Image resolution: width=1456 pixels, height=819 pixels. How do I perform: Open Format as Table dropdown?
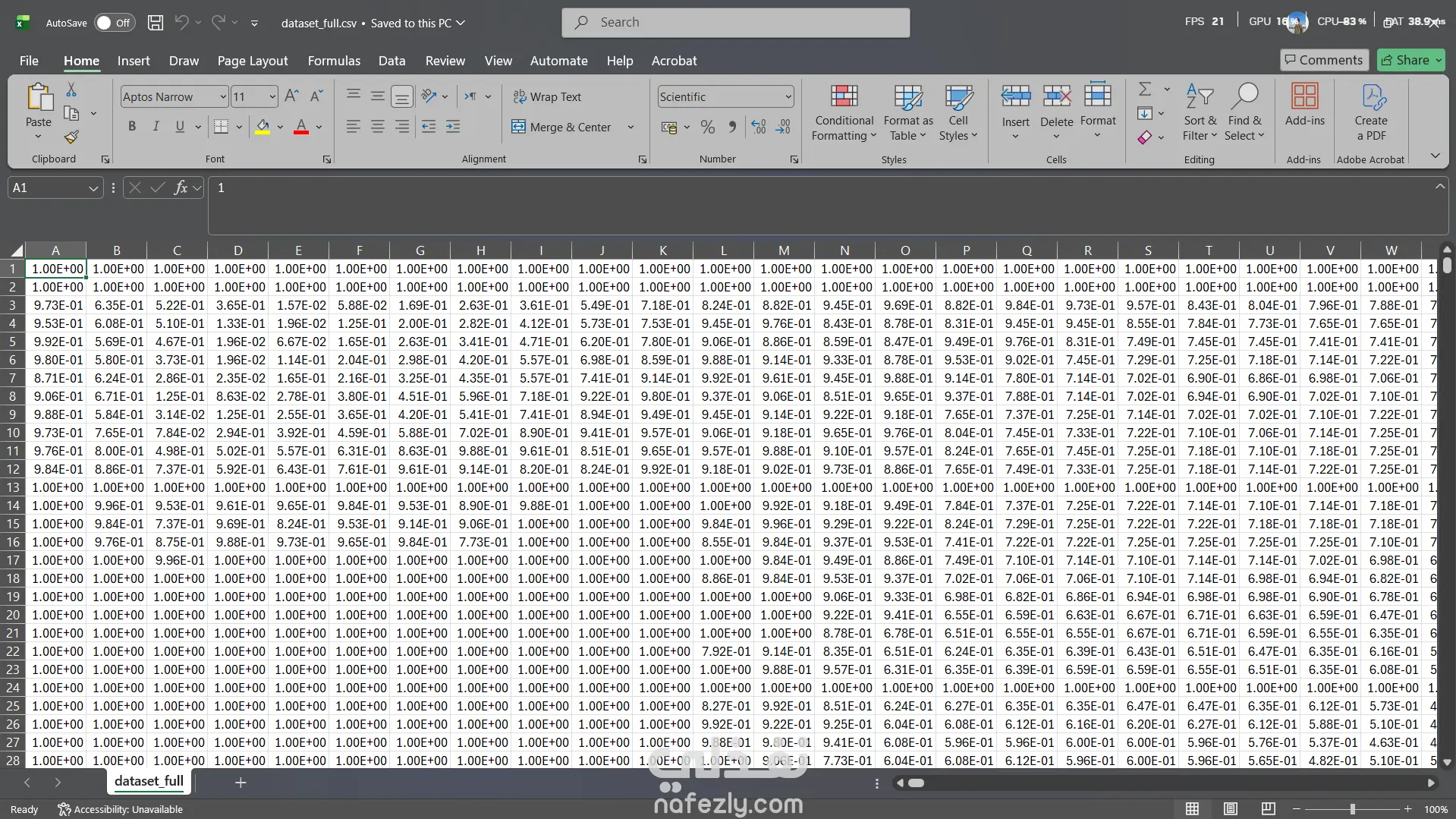908,112
